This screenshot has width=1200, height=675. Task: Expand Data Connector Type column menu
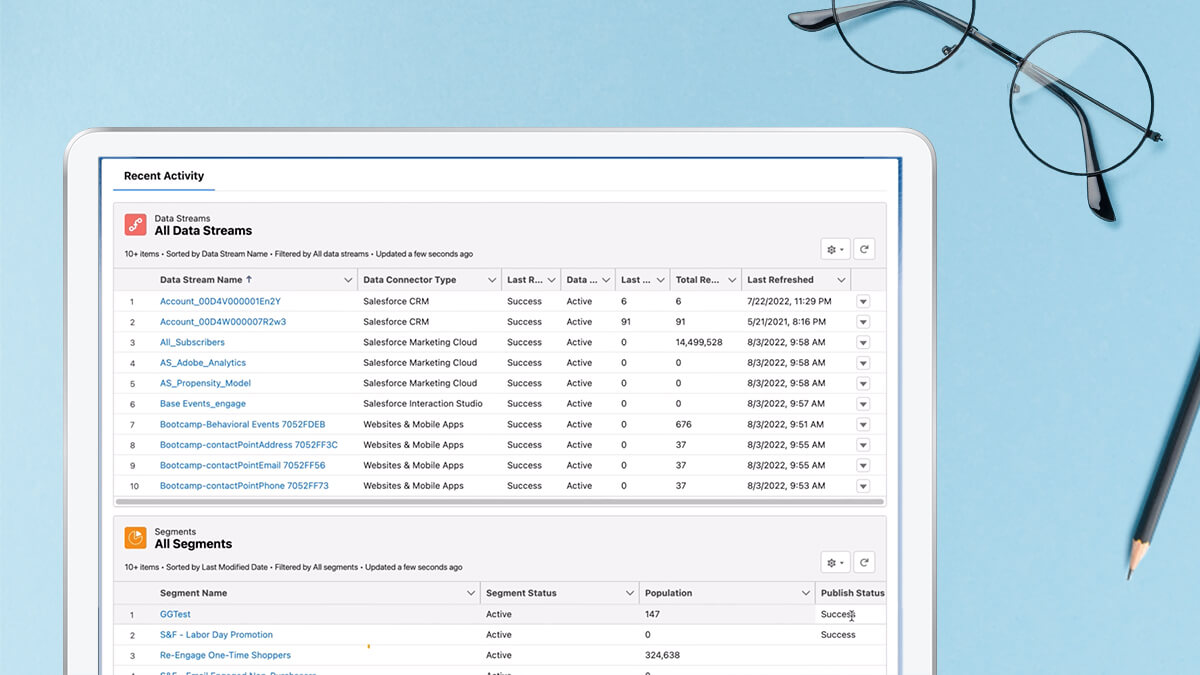[x=492, y=280]
